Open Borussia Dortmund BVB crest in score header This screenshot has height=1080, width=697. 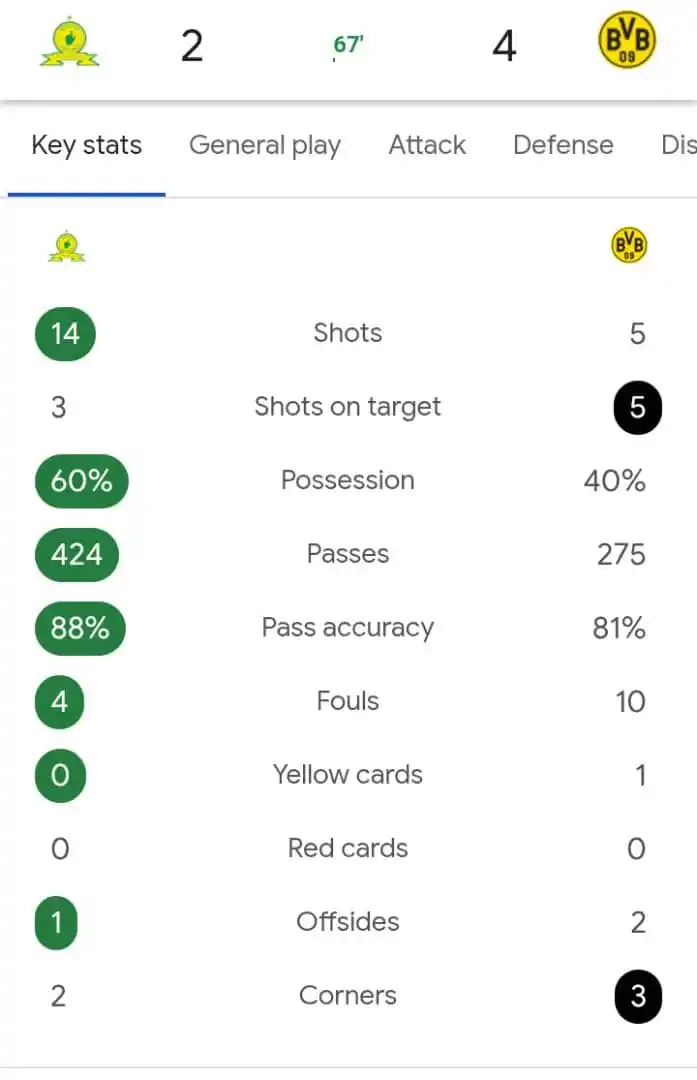coord(626,41)
